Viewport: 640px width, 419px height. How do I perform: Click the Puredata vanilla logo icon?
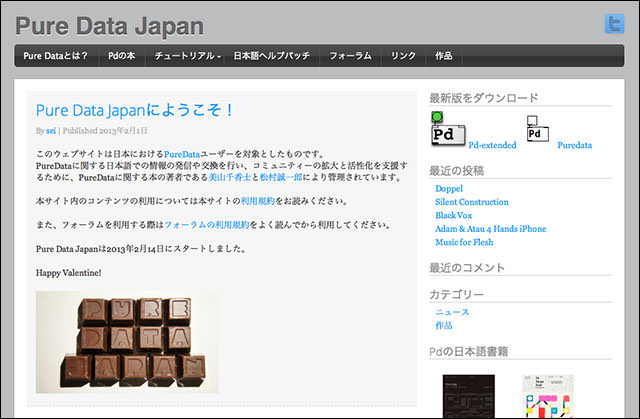[538, 129]
